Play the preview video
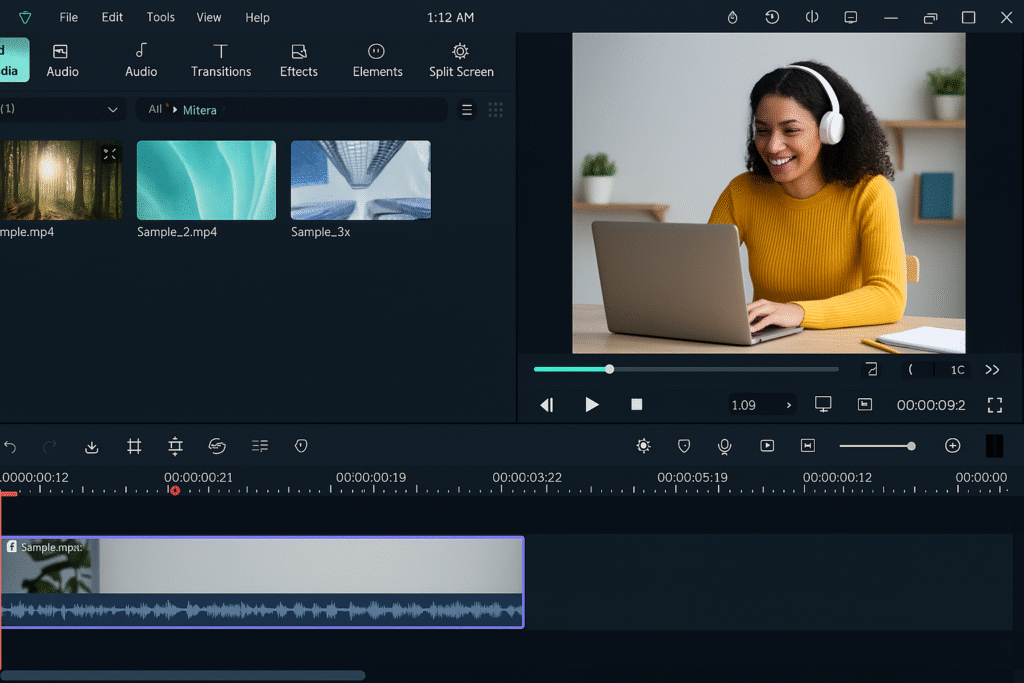The height and width of the screenshot is (683, 1024). click(x=592, y=405)
